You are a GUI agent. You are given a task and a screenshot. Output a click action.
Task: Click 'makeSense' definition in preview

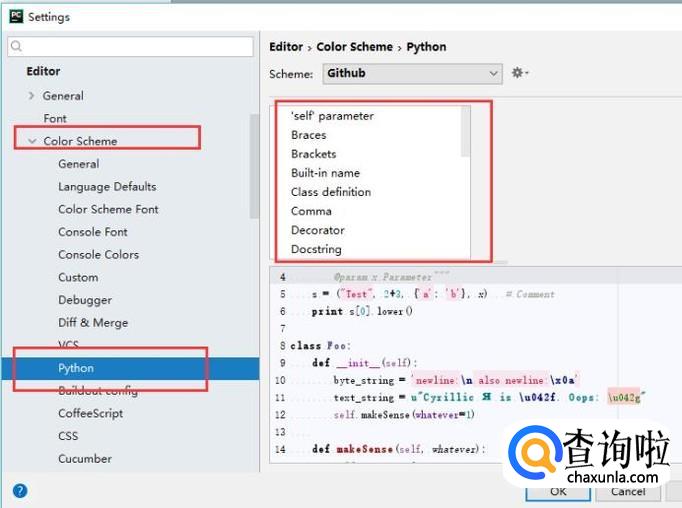pos(364,449)
